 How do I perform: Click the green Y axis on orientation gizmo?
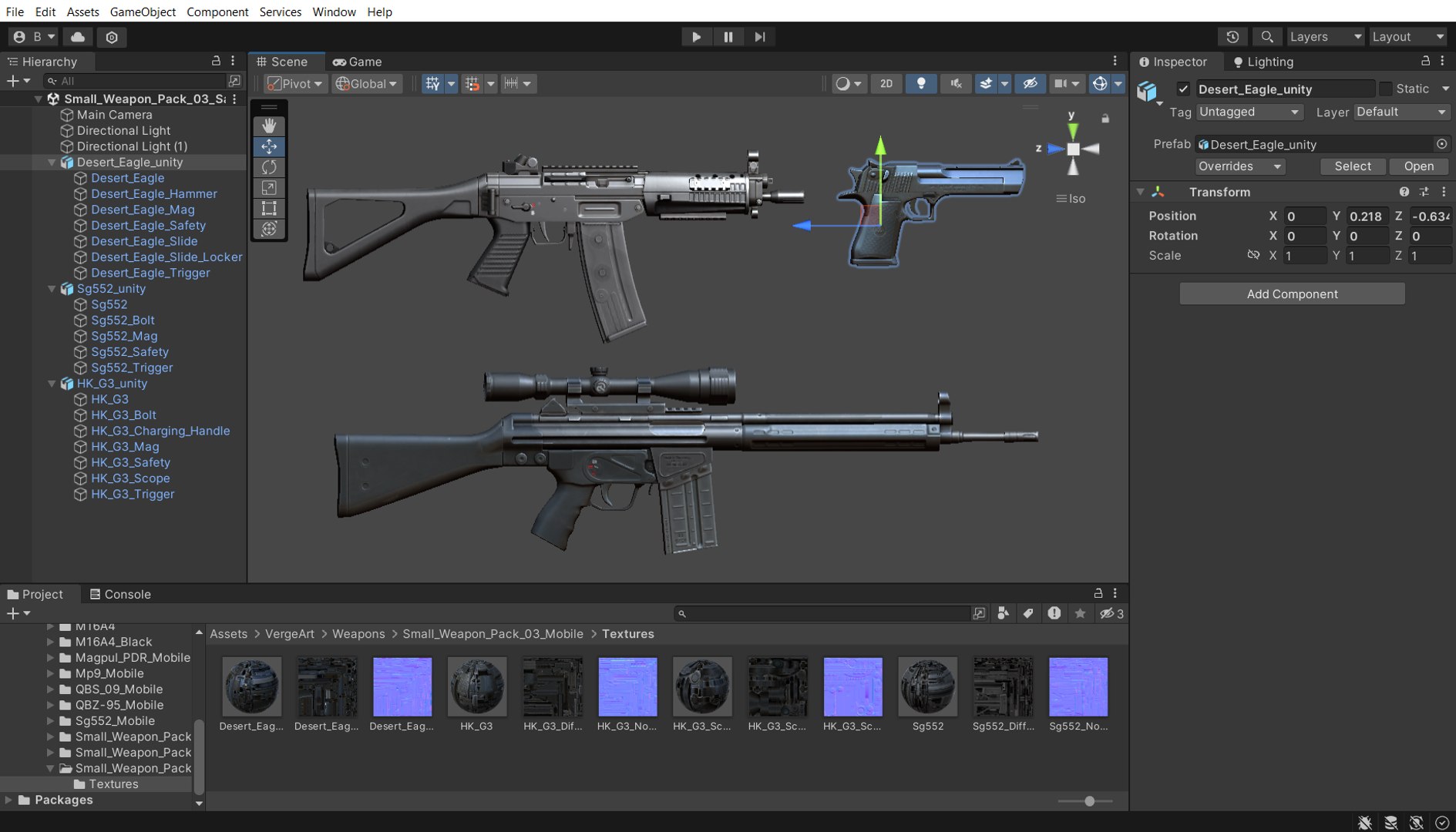click(x=1073, y=131)
